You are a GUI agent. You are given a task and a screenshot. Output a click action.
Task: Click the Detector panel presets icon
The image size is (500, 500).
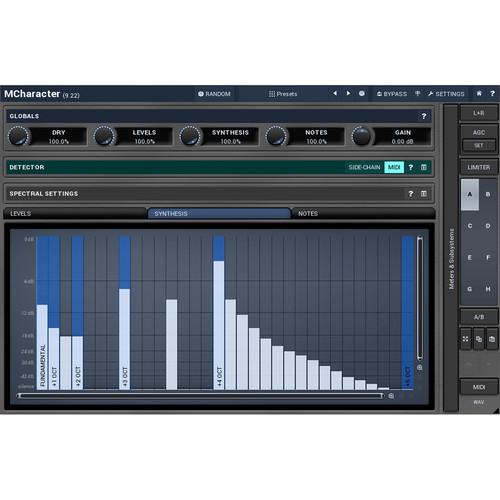(424, 167)
